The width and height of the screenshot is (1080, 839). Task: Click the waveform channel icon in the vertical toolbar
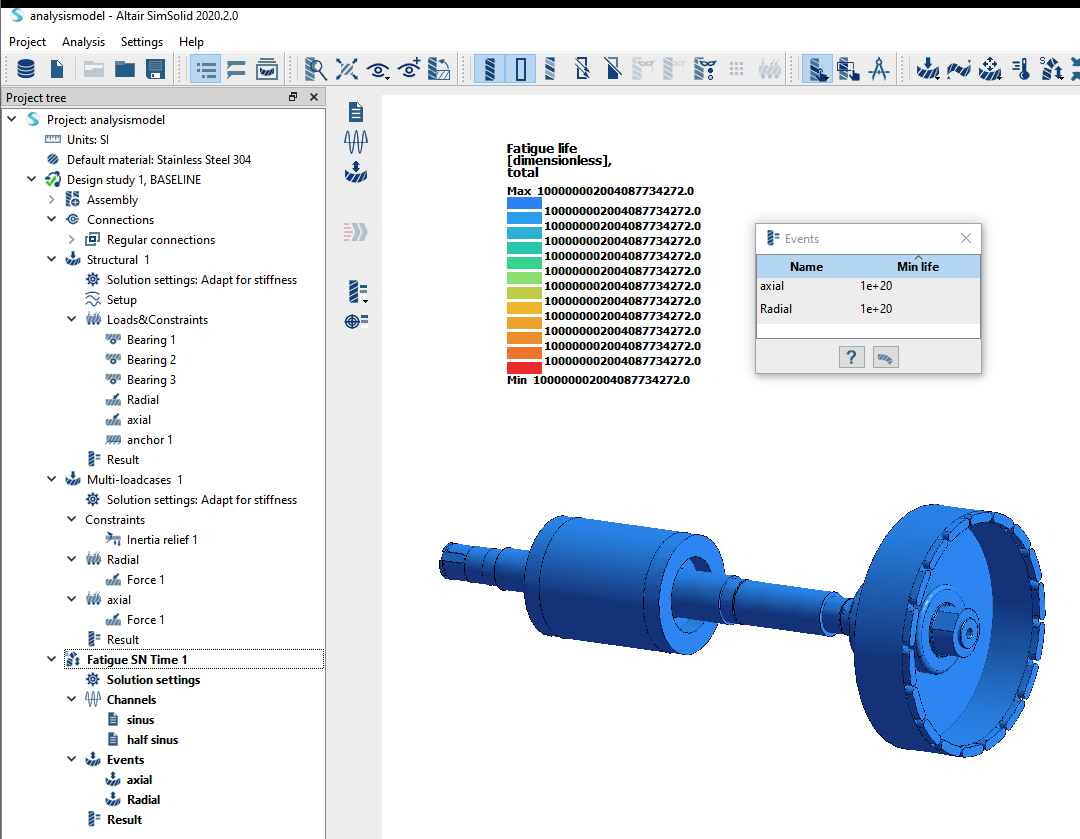point(355,142)
